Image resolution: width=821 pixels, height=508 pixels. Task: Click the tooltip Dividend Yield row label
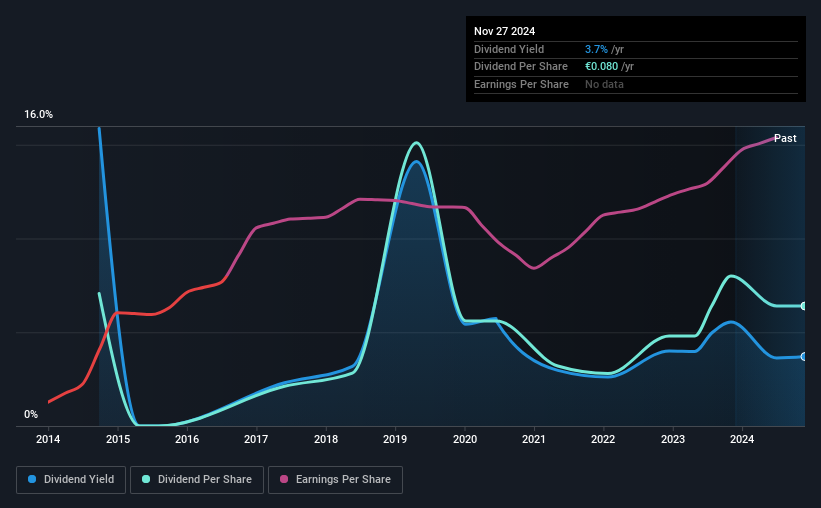click(509, 49)
